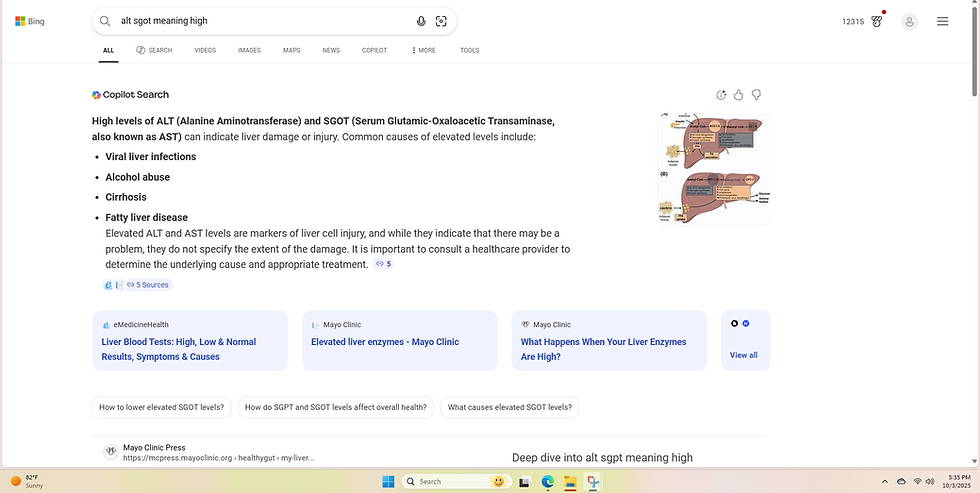The image size is (980, 493).
Task: Click the Bing search query field
Action: tap(262, 21)
